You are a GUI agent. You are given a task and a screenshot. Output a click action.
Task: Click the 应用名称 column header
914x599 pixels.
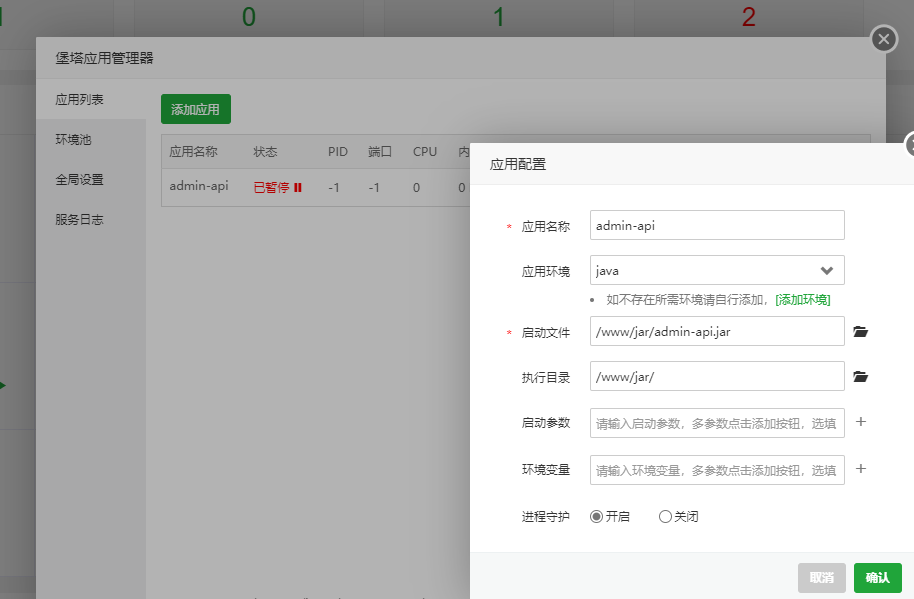194,151
